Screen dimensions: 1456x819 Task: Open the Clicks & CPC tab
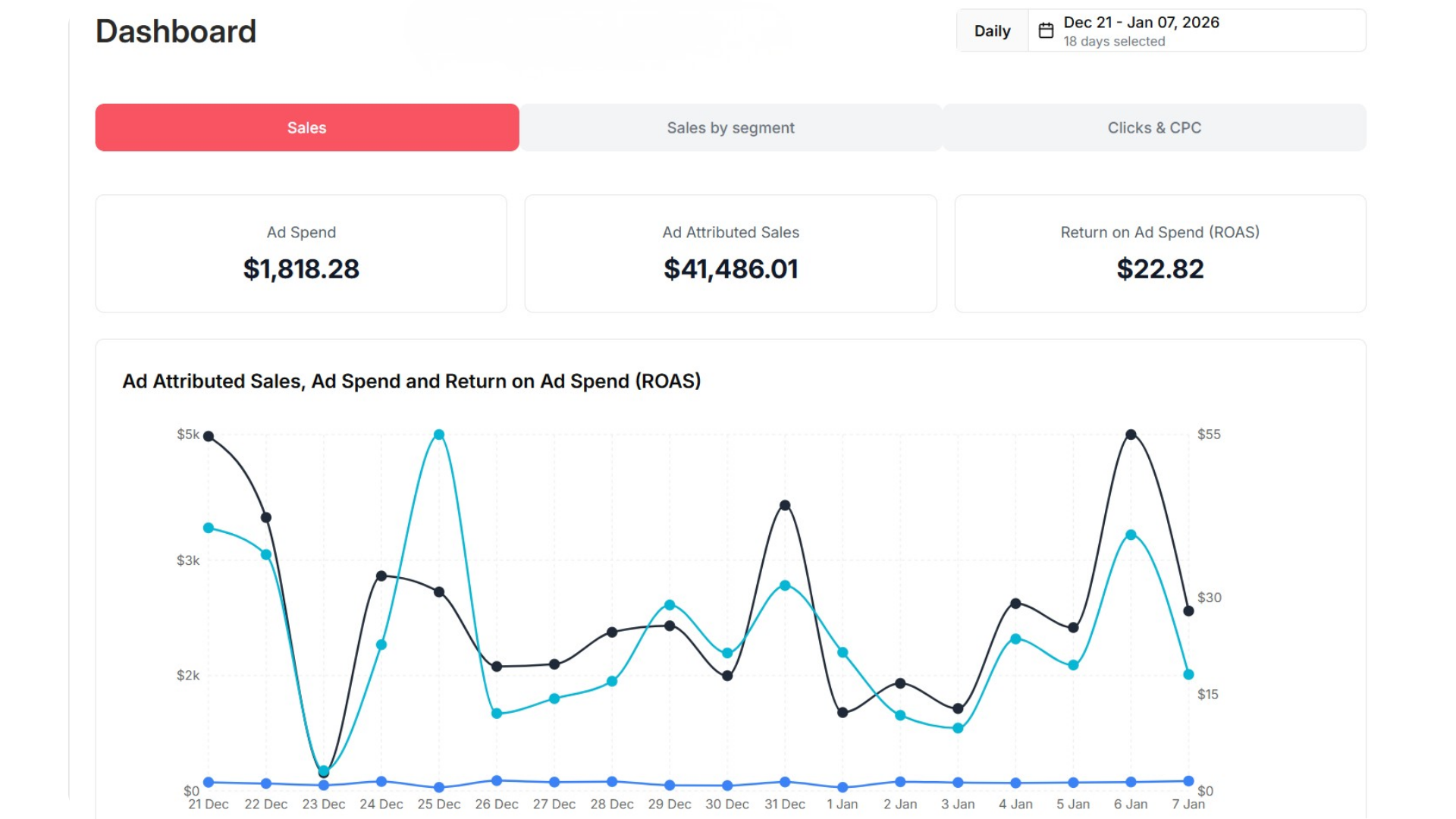tap(1153, 127)
